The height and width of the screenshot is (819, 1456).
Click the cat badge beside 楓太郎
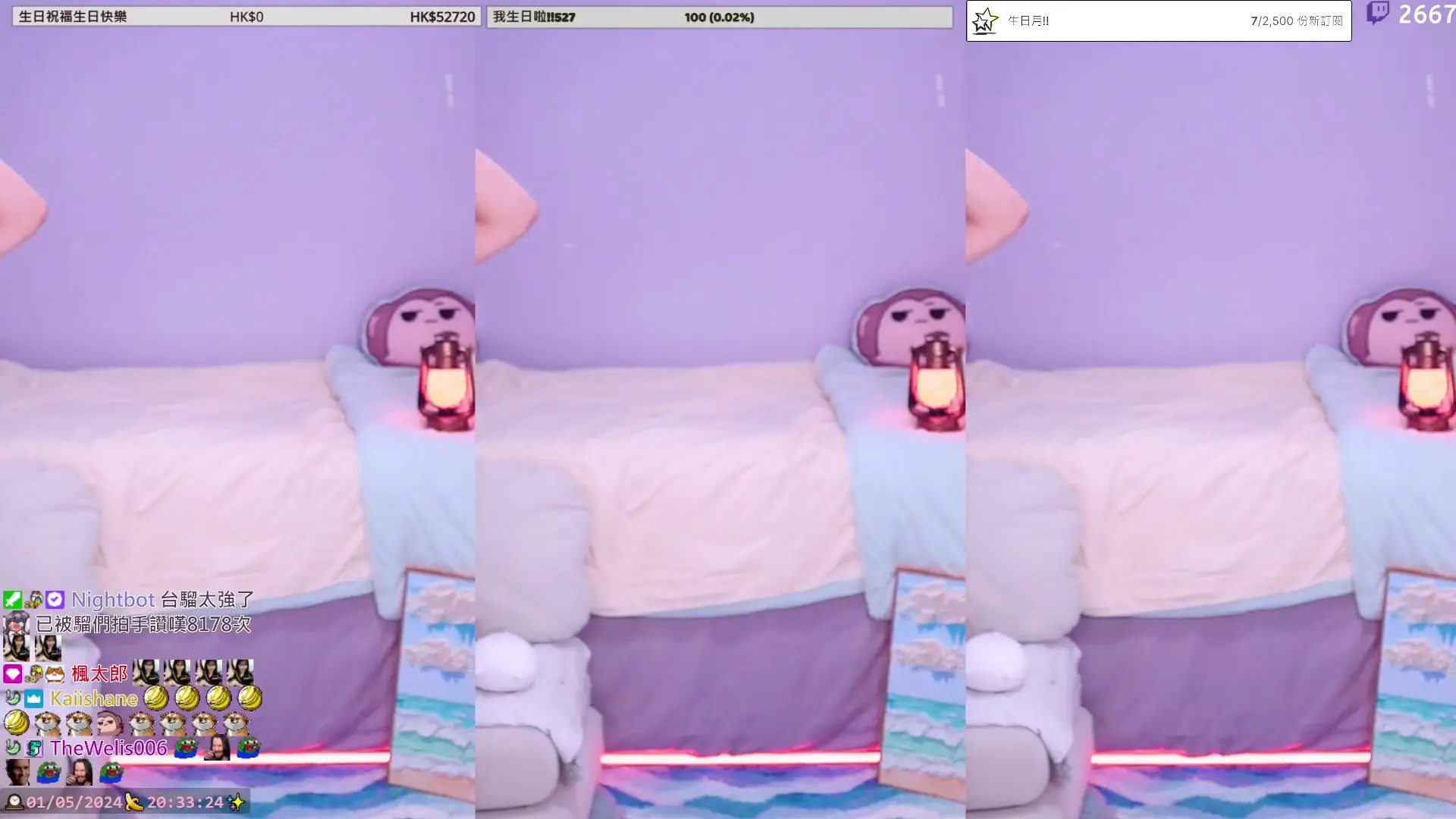pos(55,673)
